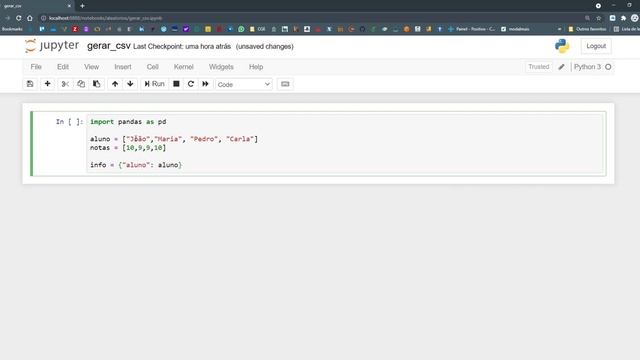Click the Bookmarks folder in bookmarks bar
This screenshot has height=360, width=640.
(12, 29)
